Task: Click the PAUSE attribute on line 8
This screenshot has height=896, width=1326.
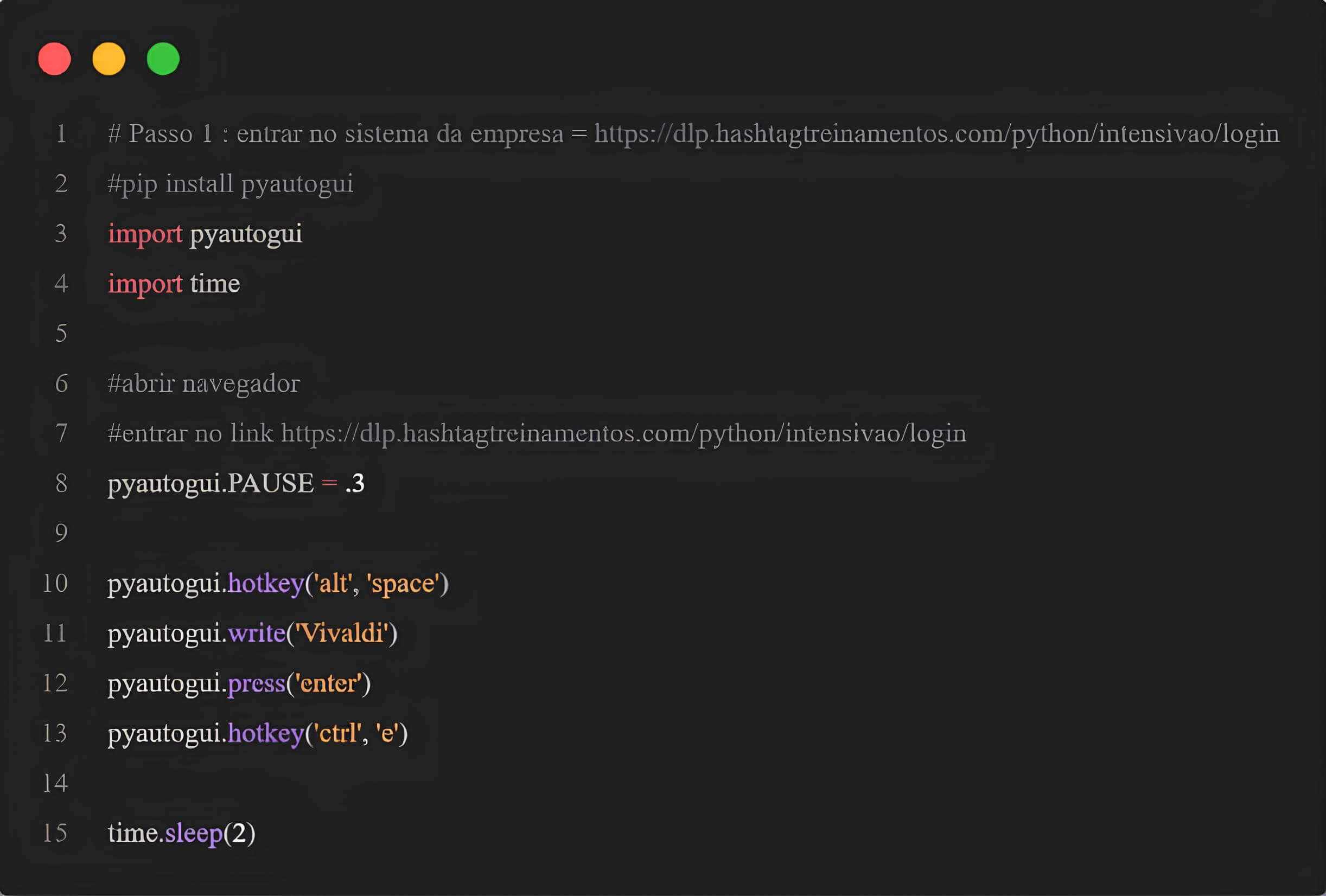Action: (x=270, y=483)
